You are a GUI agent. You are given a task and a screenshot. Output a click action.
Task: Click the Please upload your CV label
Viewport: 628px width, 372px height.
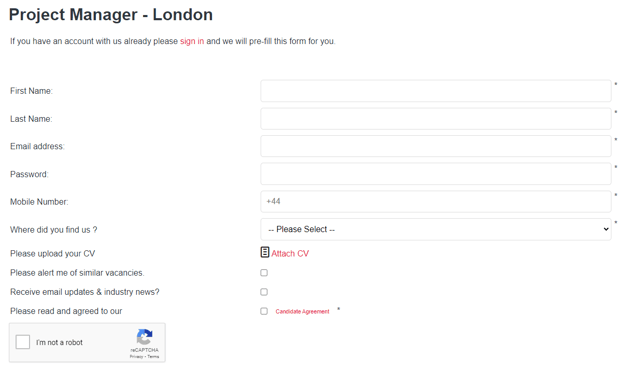[x=52, y=253]
